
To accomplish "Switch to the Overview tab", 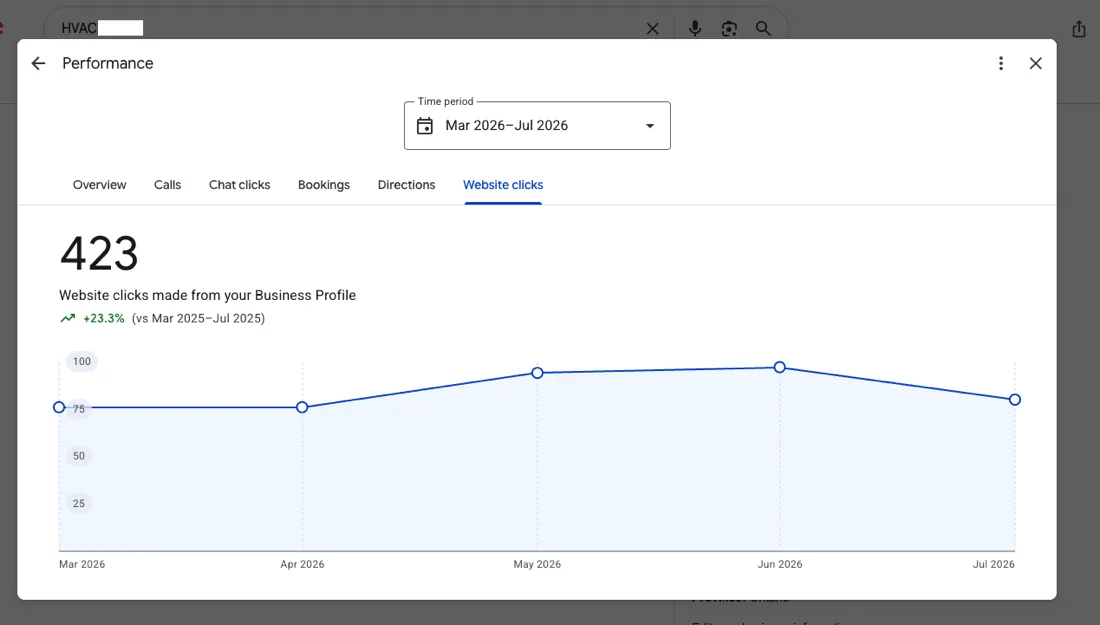I will [100, 184].
